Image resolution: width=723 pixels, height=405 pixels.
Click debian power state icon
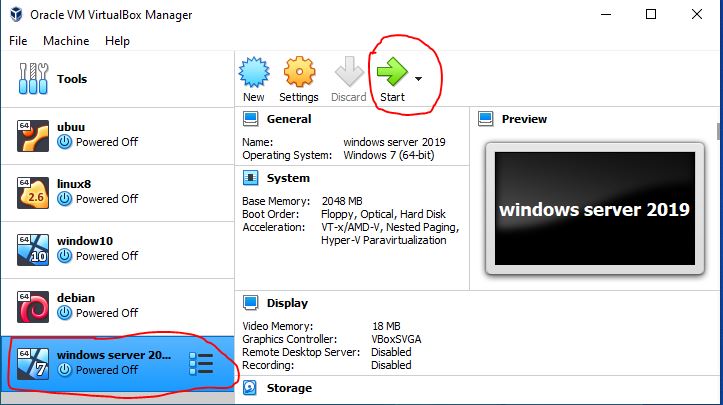tap(65, 313)
